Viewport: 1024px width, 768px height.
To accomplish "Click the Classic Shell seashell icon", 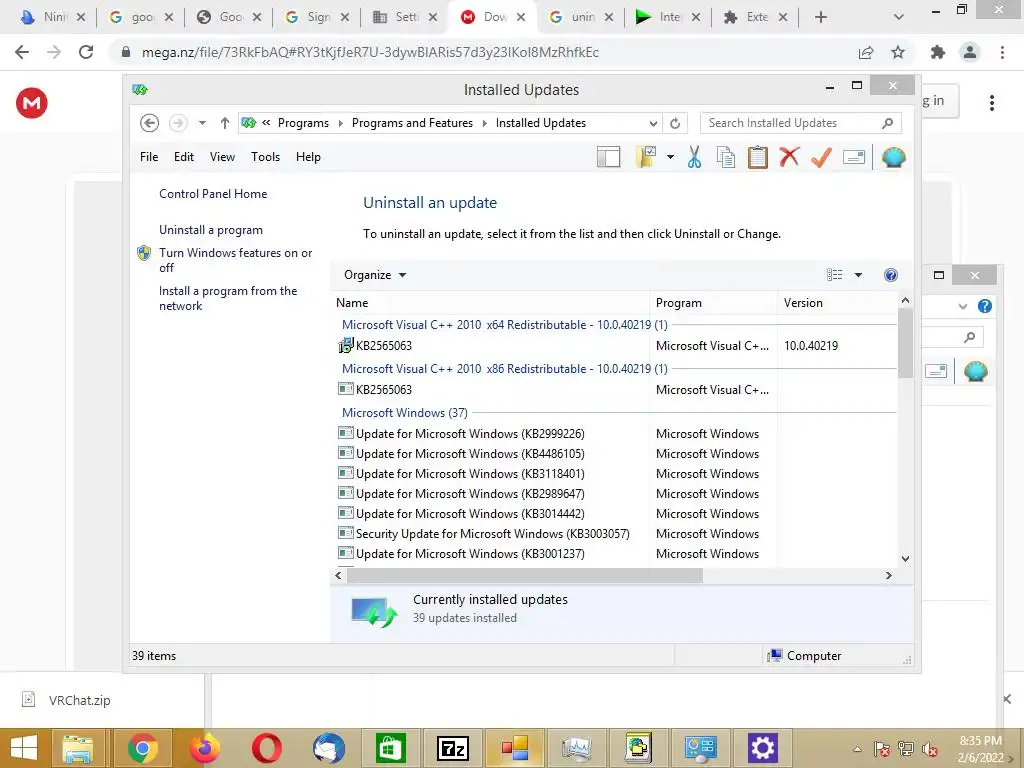I will pyautogui.click(x=893, y=157).
